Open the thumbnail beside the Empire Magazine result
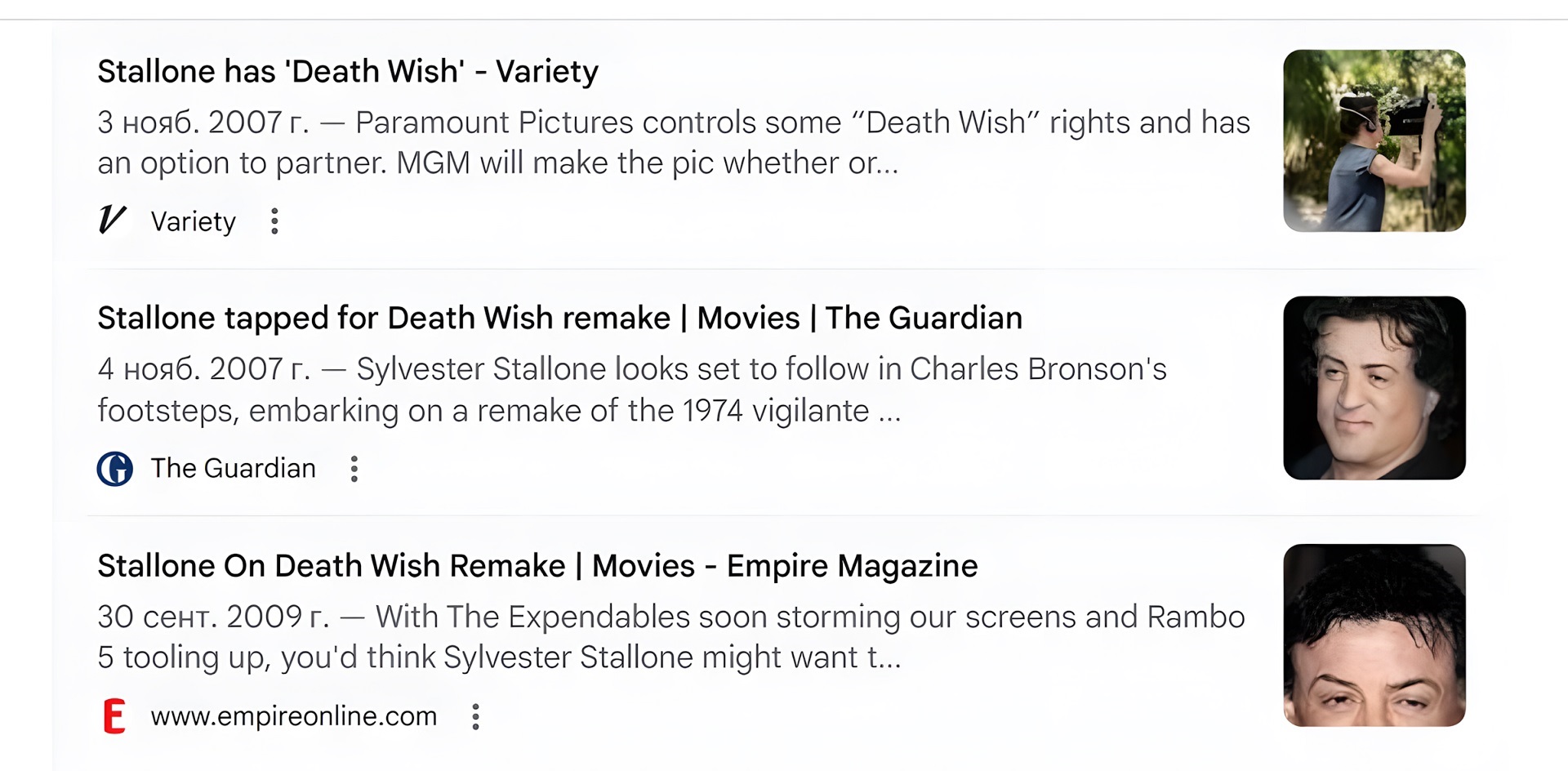Viewport: 1568px width, 771px height. 1374,635
